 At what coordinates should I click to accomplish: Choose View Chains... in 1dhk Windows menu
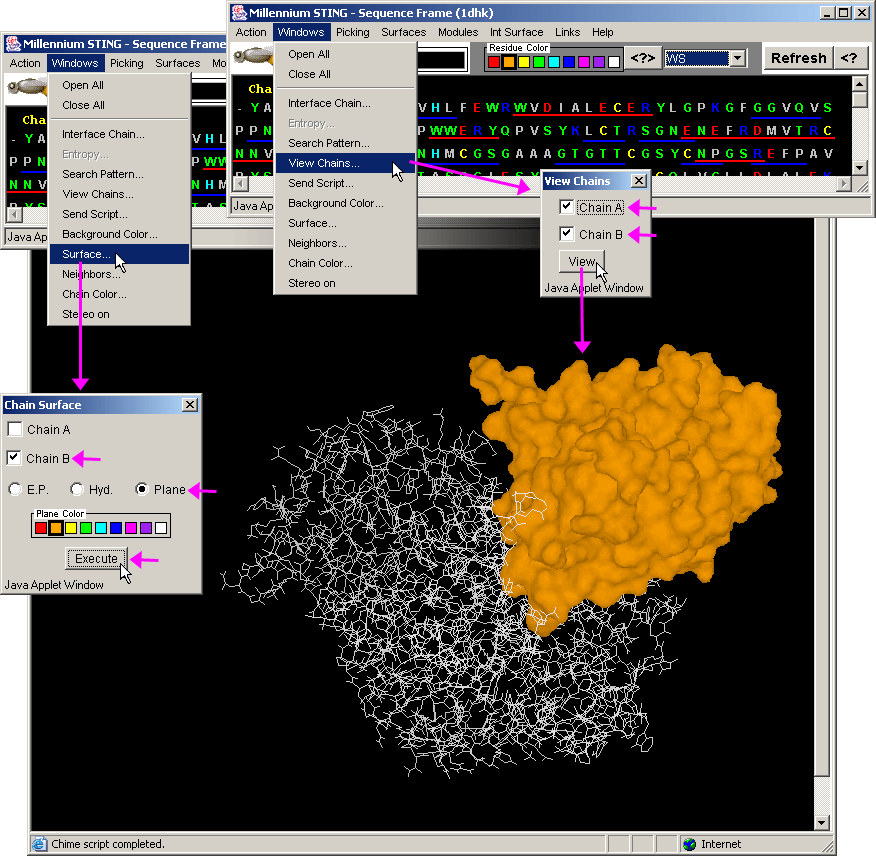coord(345,163)
